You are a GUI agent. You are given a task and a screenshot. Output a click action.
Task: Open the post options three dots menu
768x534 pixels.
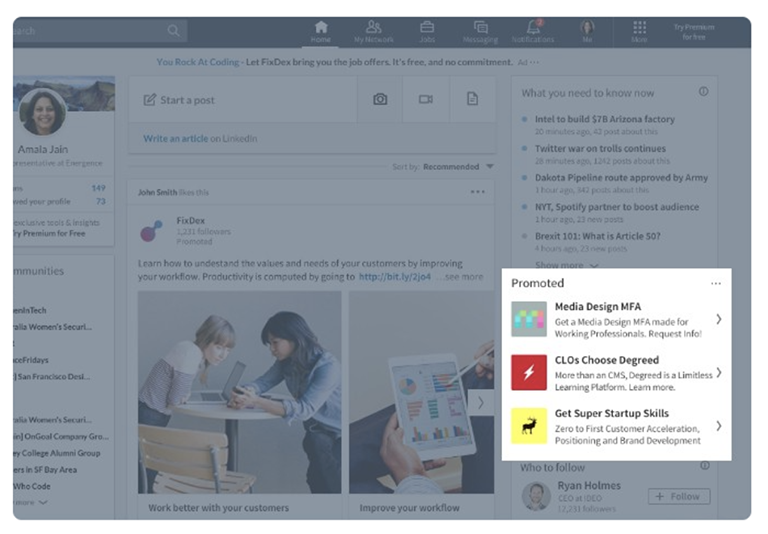478,192
